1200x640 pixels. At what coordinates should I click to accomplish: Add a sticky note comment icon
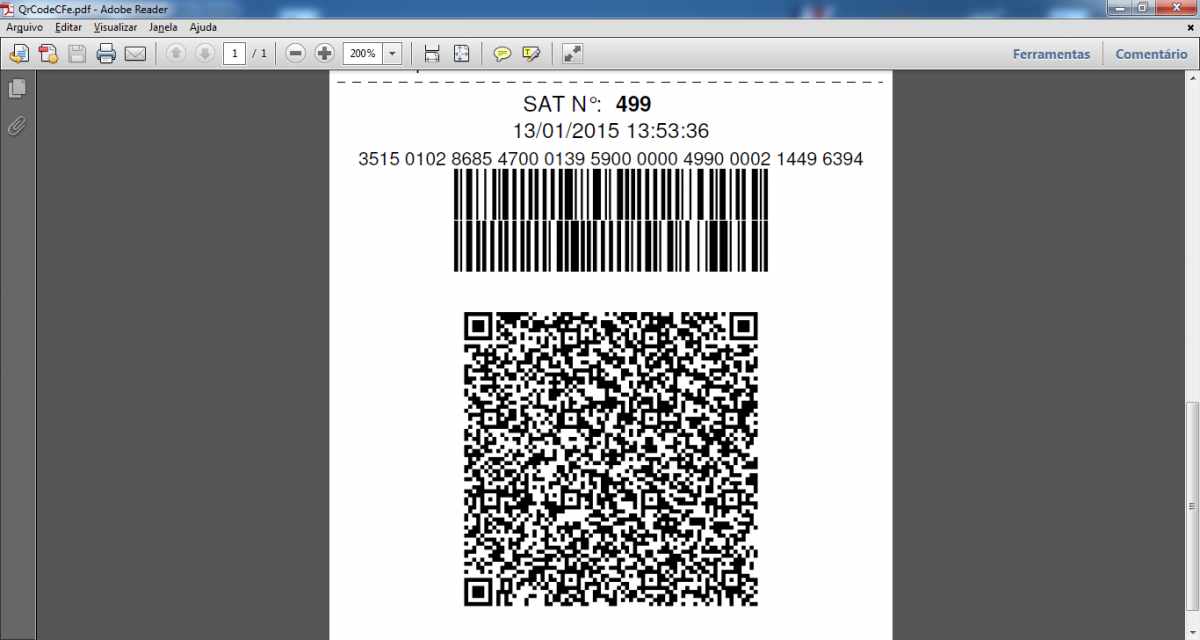pos(502,54)
